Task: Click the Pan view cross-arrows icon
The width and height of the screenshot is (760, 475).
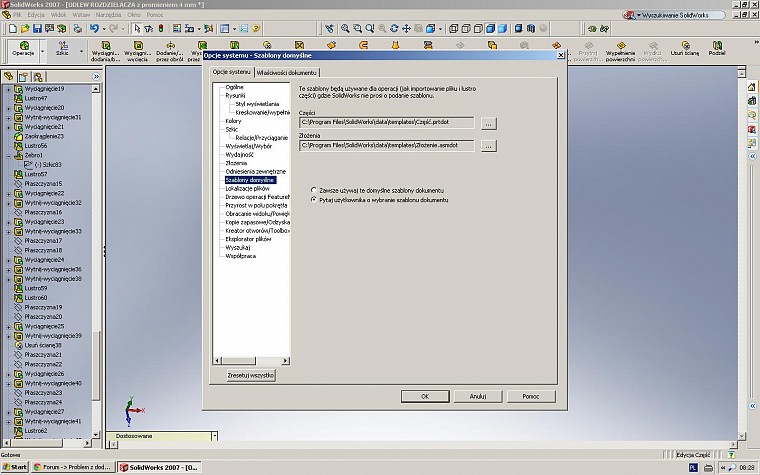Action: [x=406, y=29]
